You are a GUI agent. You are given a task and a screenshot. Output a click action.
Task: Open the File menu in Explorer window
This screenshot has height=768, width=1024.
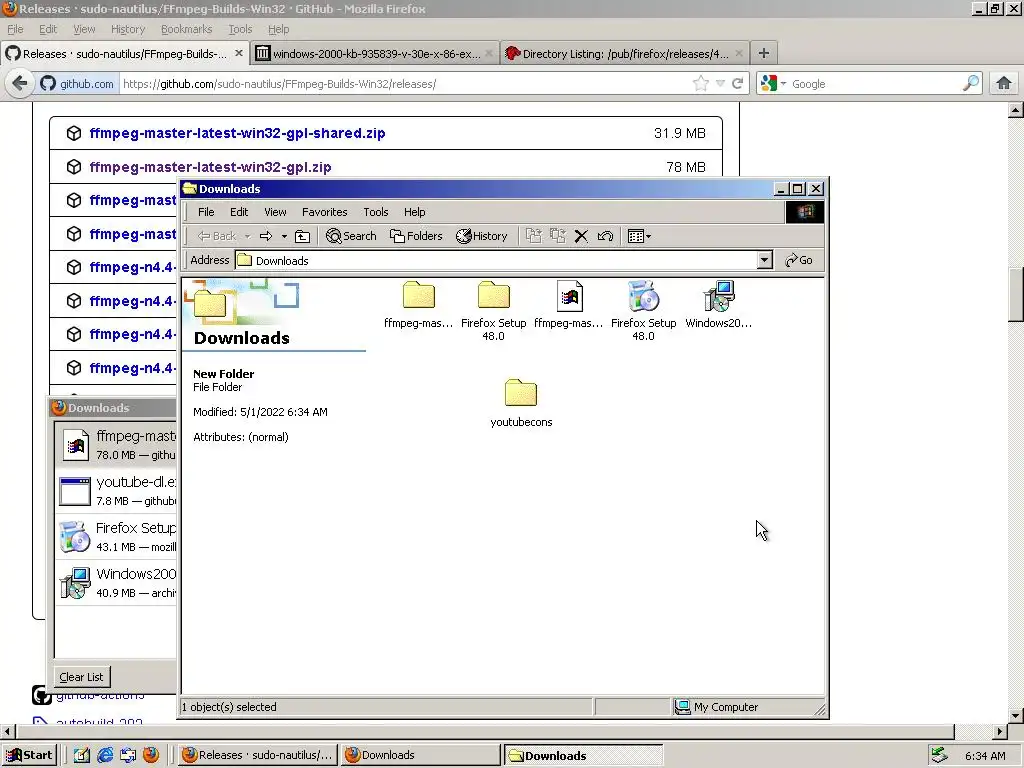coord(206,212)
